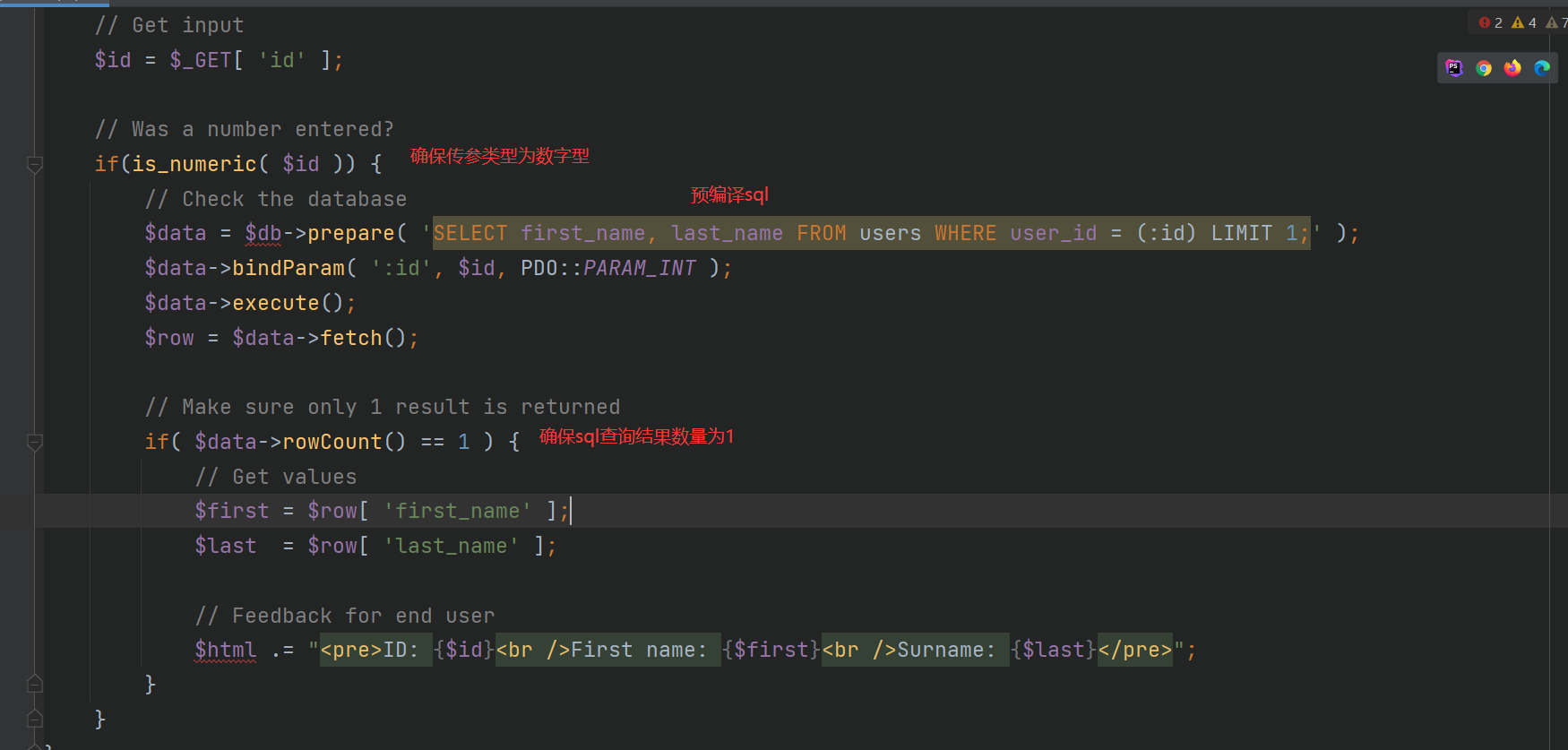The height and width of the screenshot is (750, 1568).
Task: Click the $row variable before fetch
Action: coord(169,338)
